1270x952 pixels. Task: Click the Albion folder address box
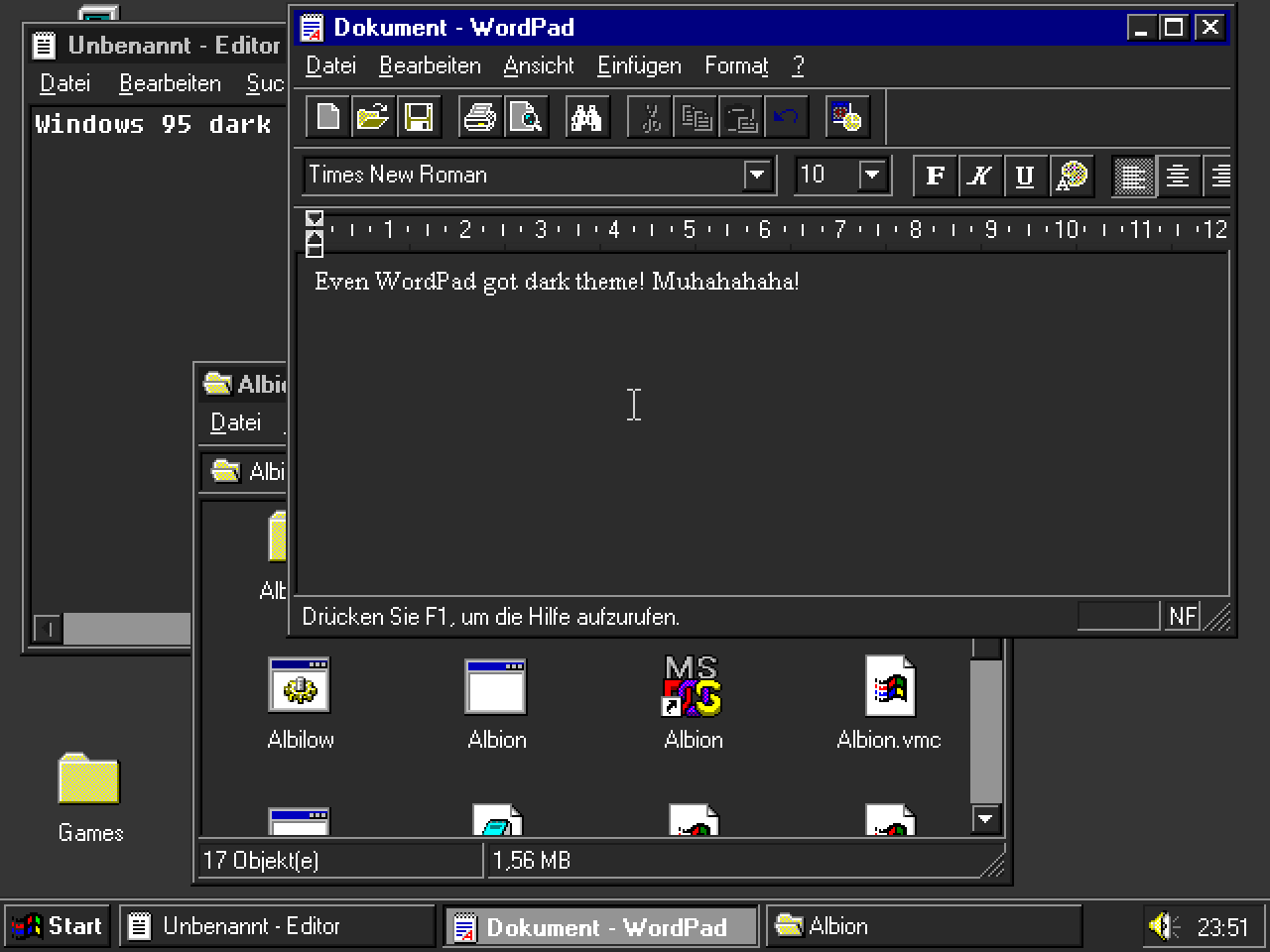(244, 471)
